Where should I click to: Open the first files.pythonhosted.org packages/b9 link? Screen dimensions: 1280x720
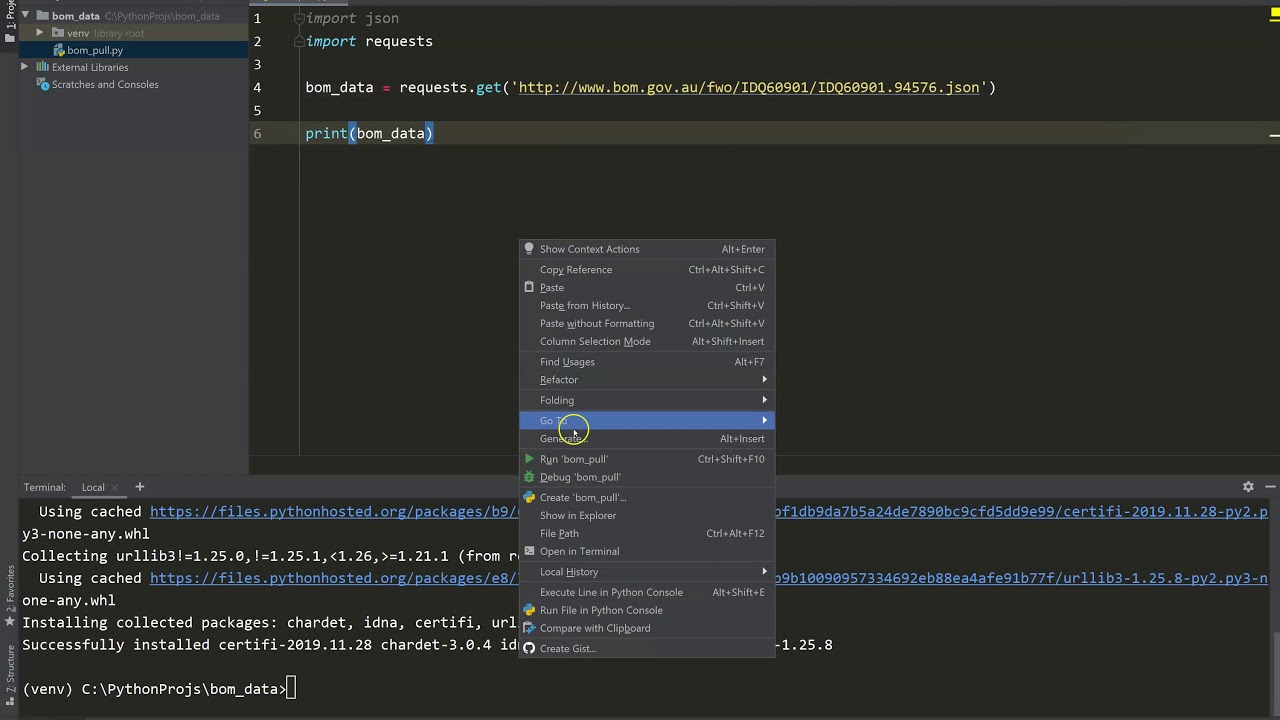point(334,512)
